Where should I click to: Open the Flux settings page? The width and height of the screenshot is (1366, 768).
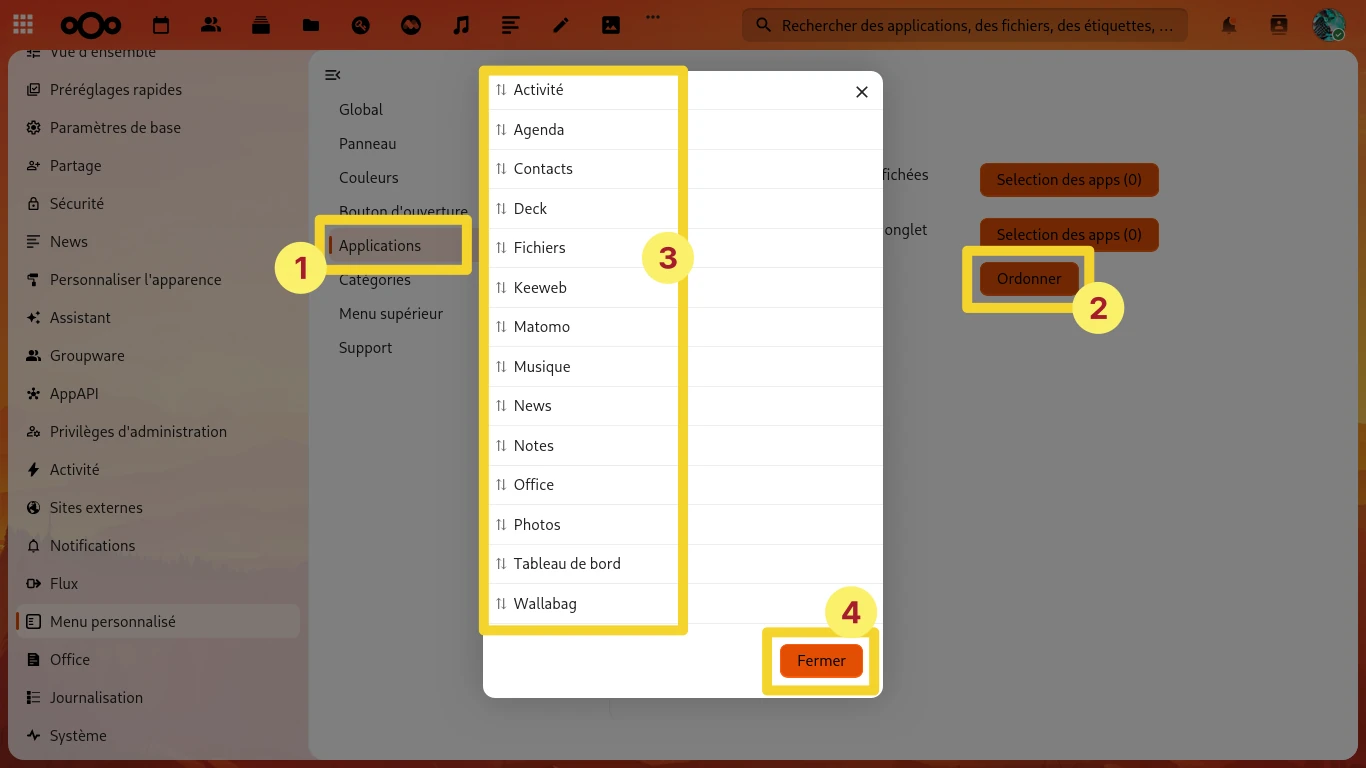click(x=157, y=584)
